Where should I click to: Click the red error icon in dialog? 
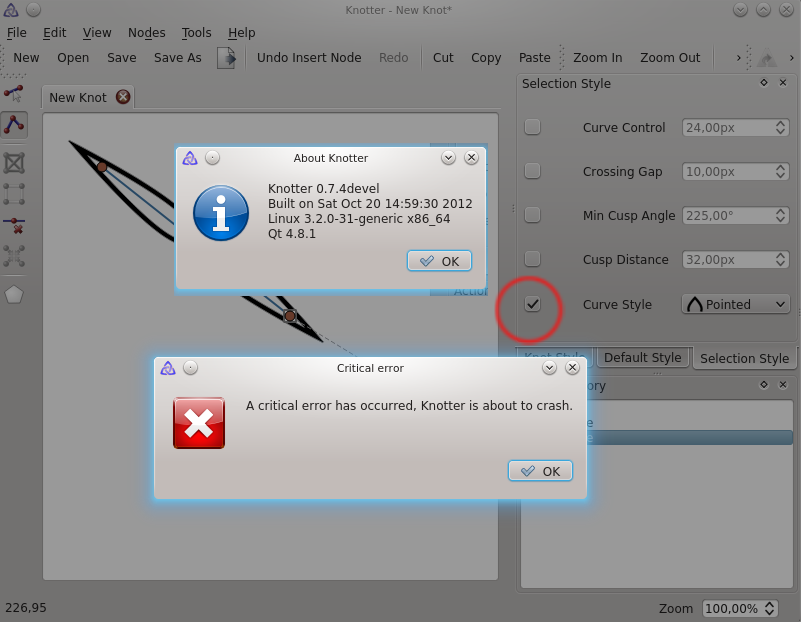pos(199,423)
